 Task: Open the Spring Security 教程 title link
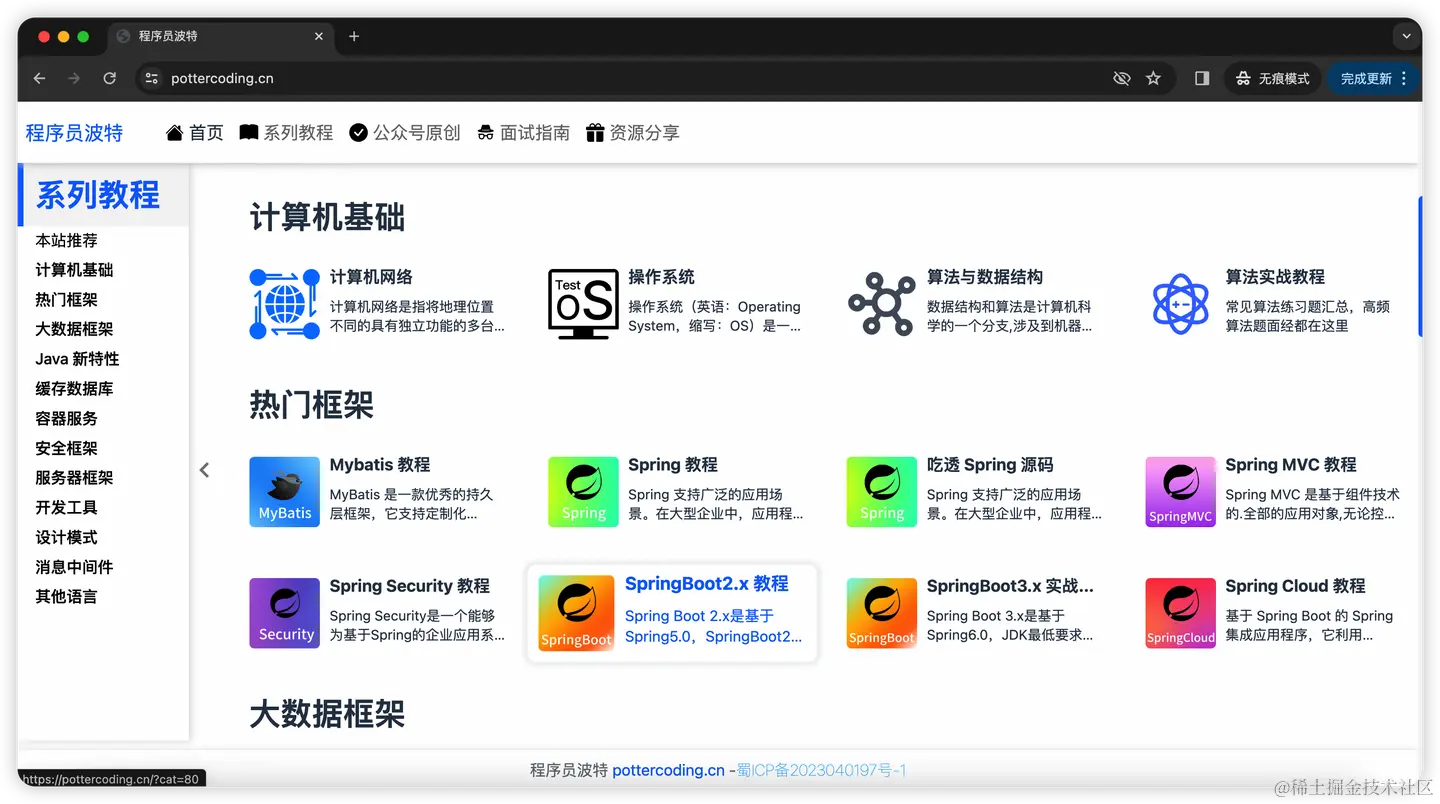pyautogui.click(x=409, y=585)
